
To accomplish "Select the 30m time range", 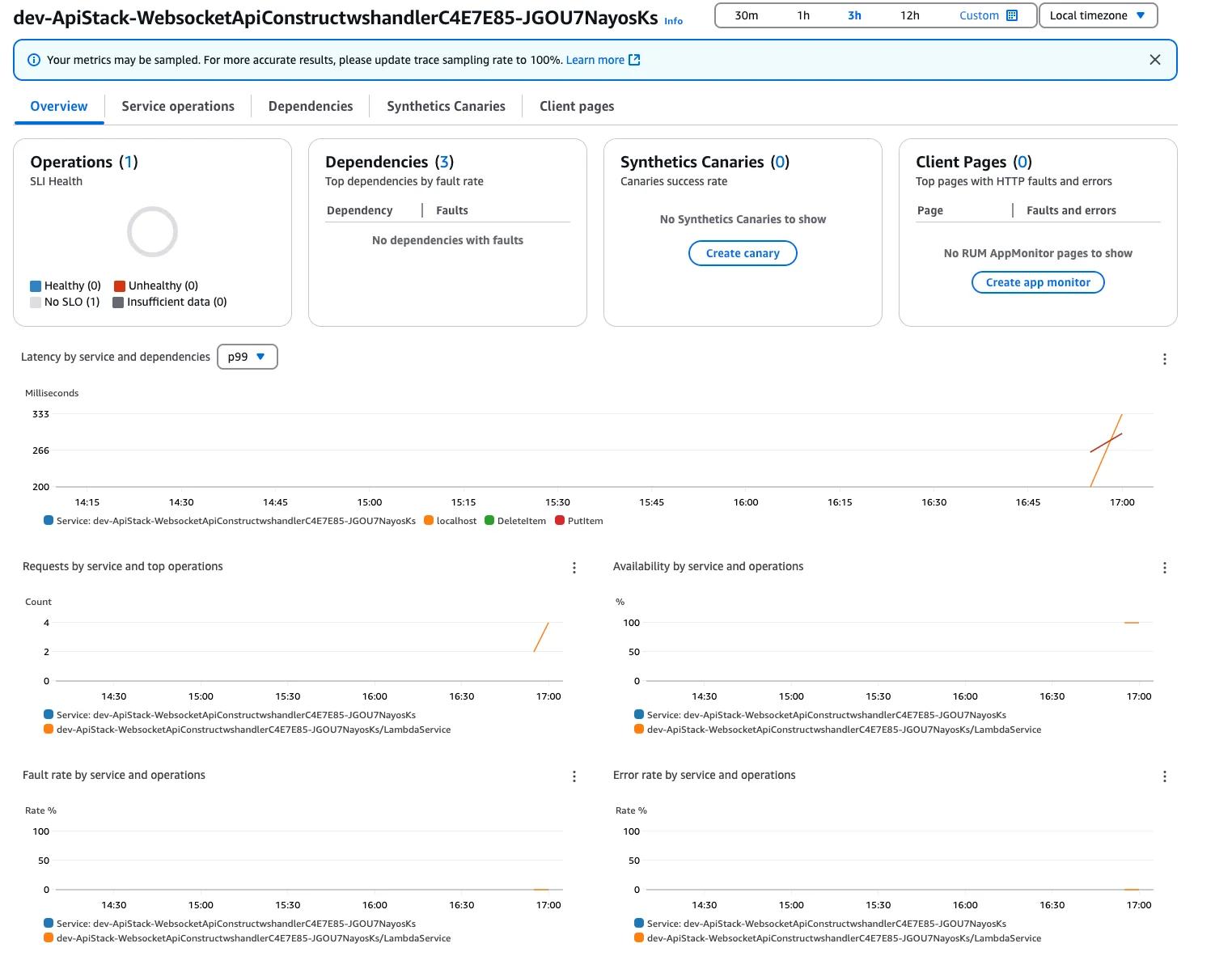I will (x=746, y=15).
